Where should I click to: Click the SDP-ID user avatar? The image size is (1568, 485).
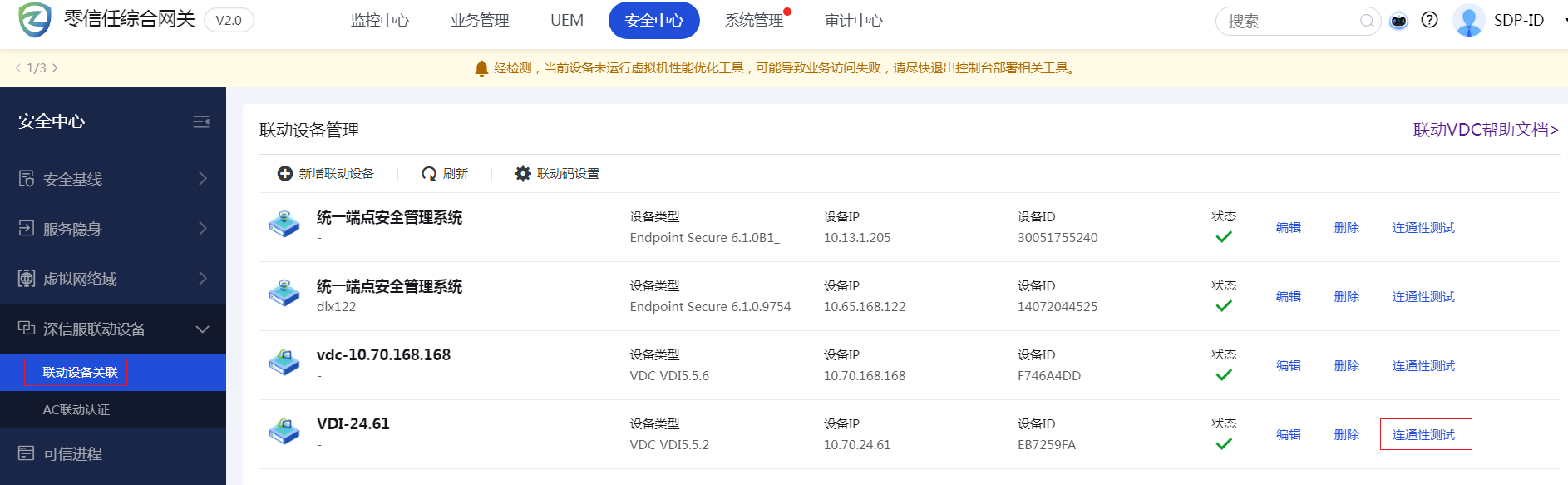click(1469, 21)
